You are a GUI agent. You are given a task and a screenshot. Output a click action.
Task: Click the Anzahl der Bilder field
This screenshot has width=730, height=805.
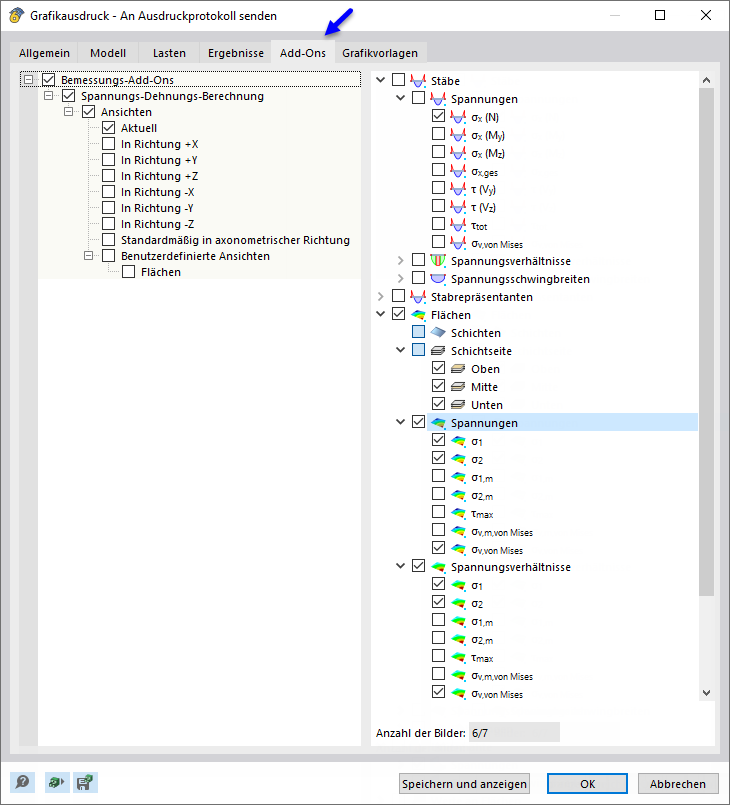(513, 733)
